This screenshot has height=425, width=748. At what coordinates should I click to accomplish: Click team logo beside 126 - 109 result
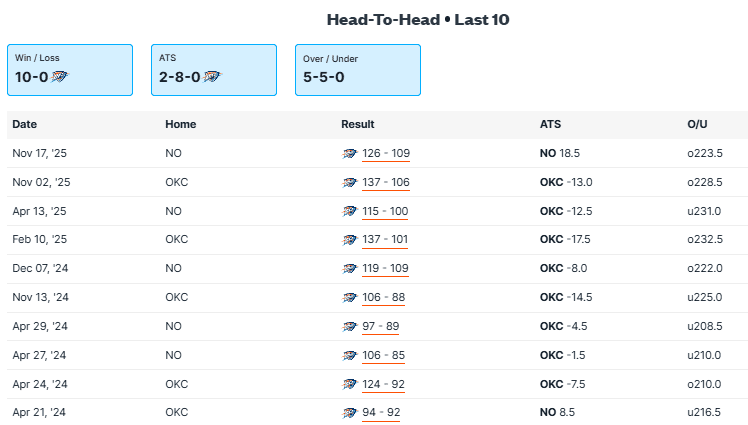tap(349, 154)
